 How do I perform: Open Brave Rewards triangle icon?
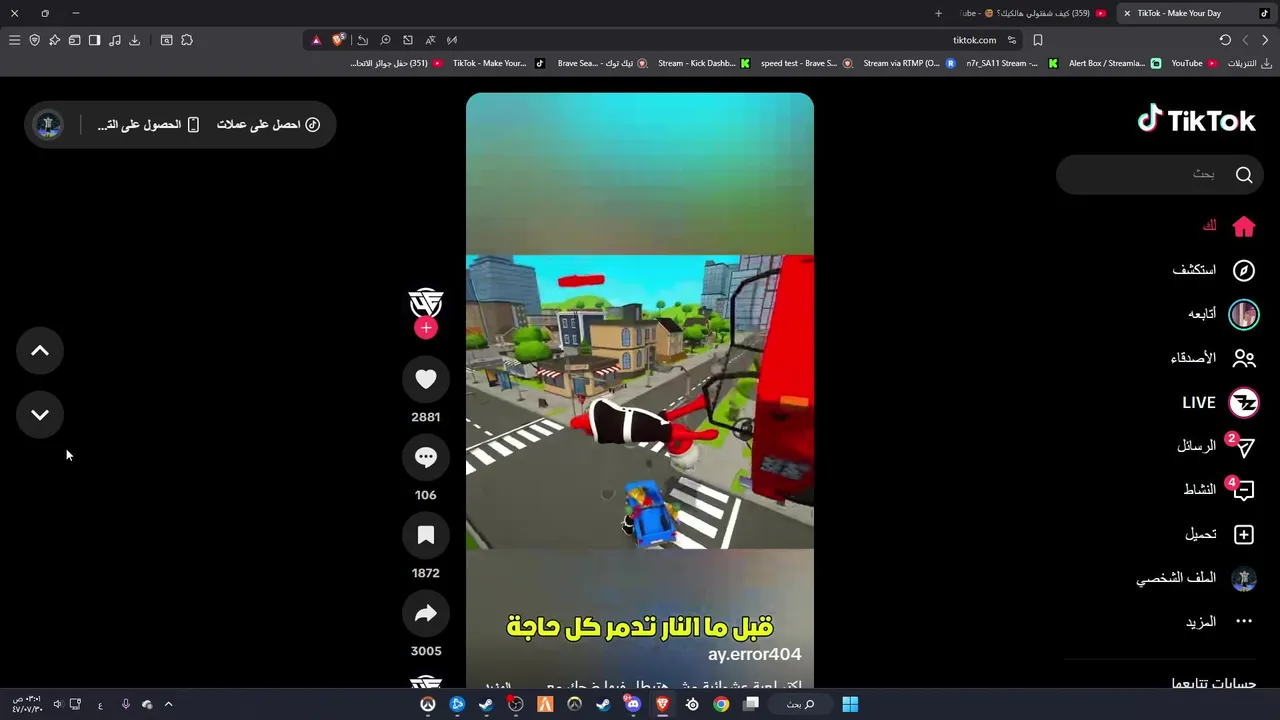(316, 40)
